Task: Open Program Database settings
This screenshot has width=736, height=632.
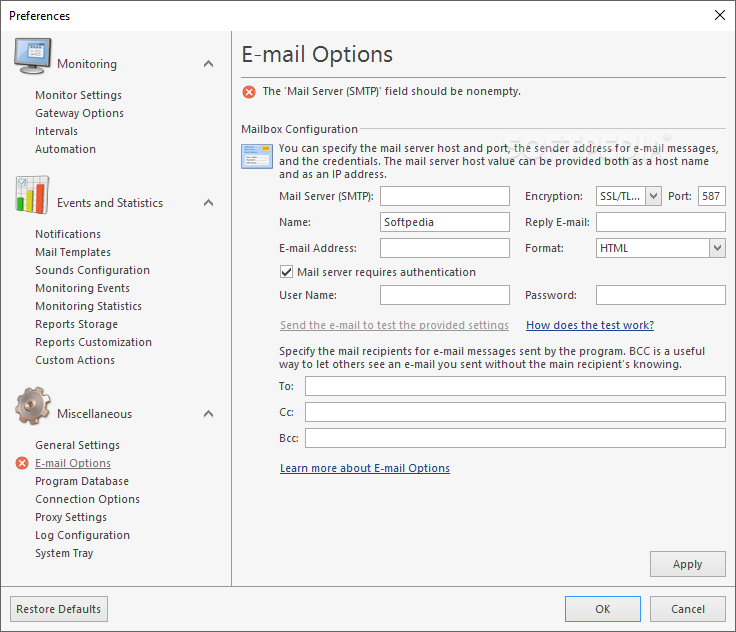Action: [82, 481]
